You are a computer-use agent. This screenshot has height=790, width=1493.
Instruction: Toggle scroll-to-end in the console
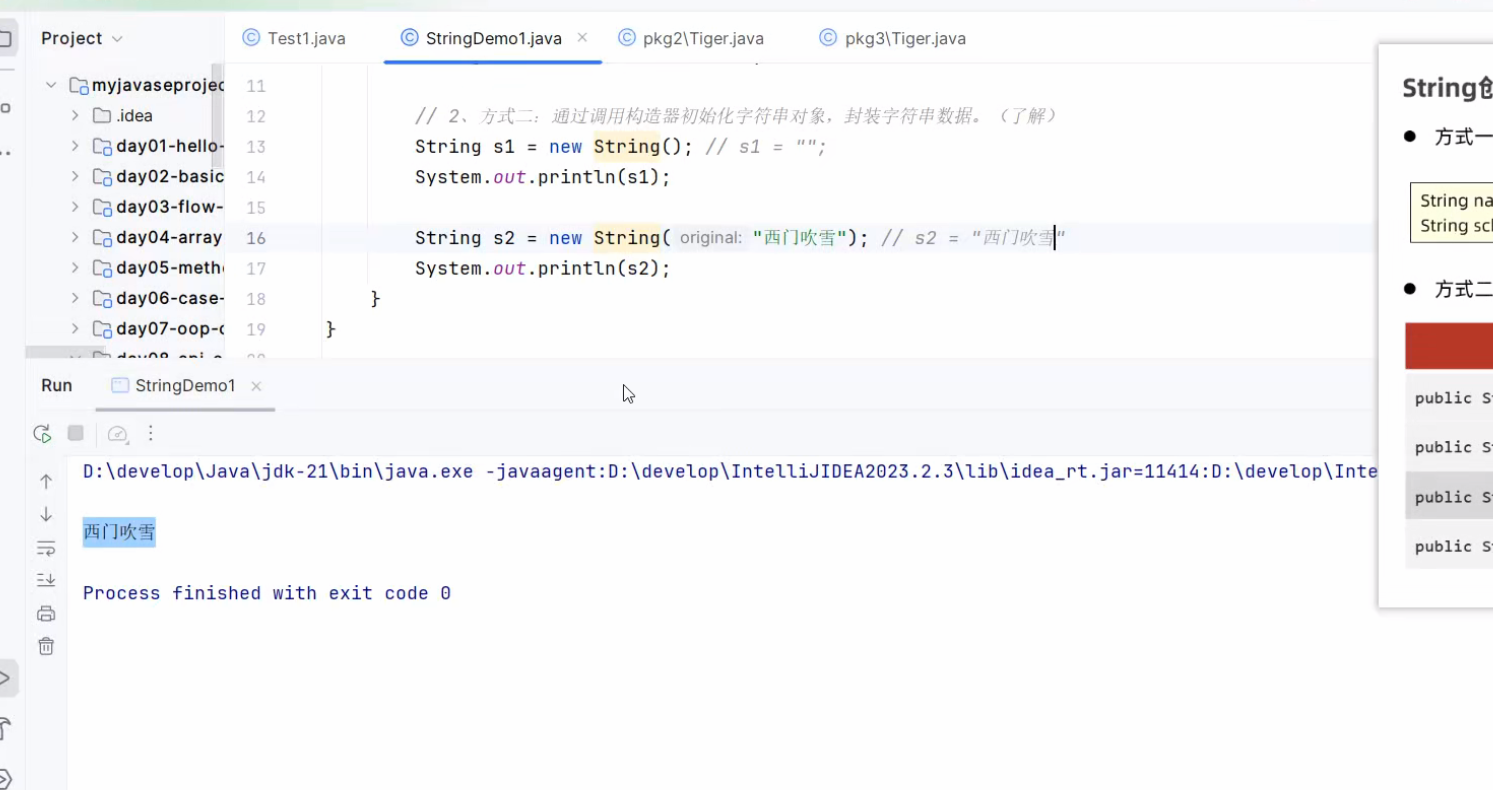[45, 579]
